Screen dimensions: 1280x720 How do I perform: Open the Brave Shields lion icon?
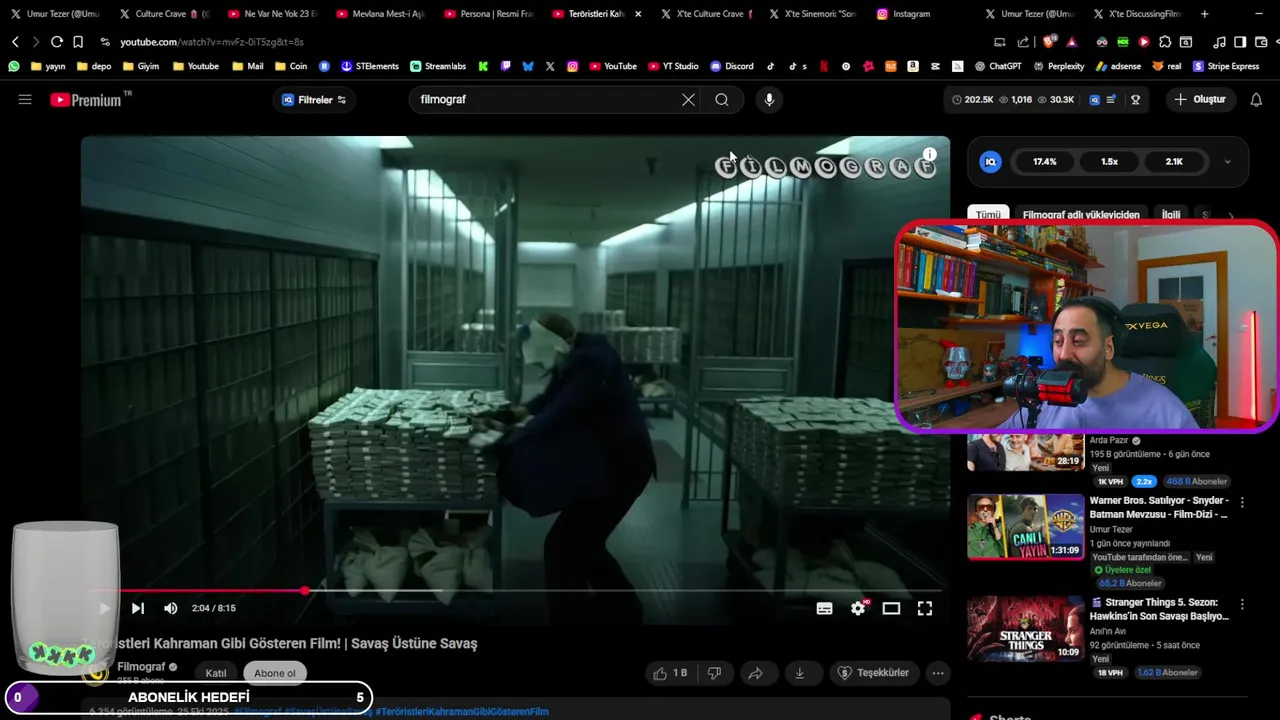(x=1047, y=42)
